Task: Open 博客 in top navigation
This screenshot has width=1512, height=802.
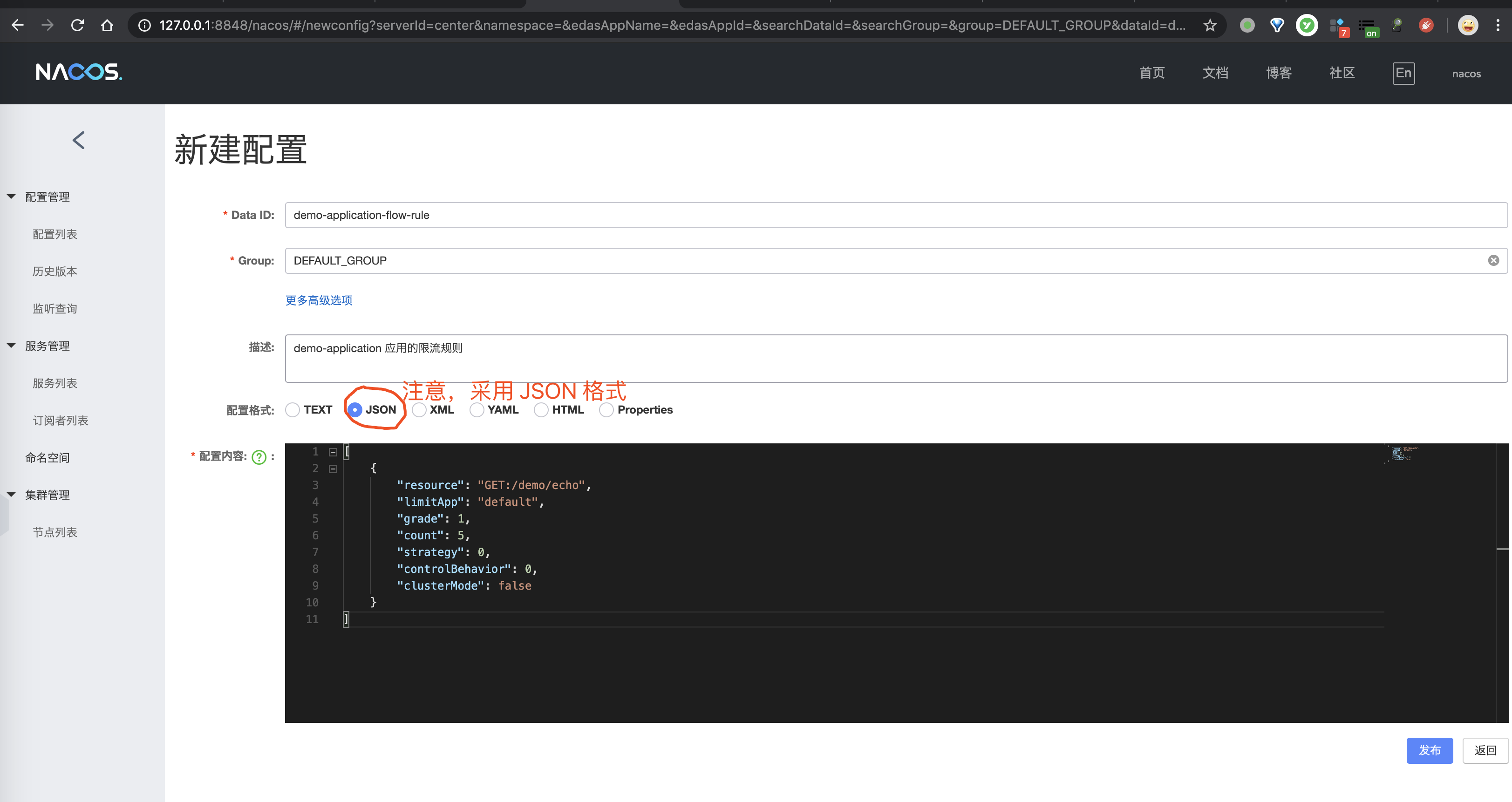Action: click(x=1278, y=73)
